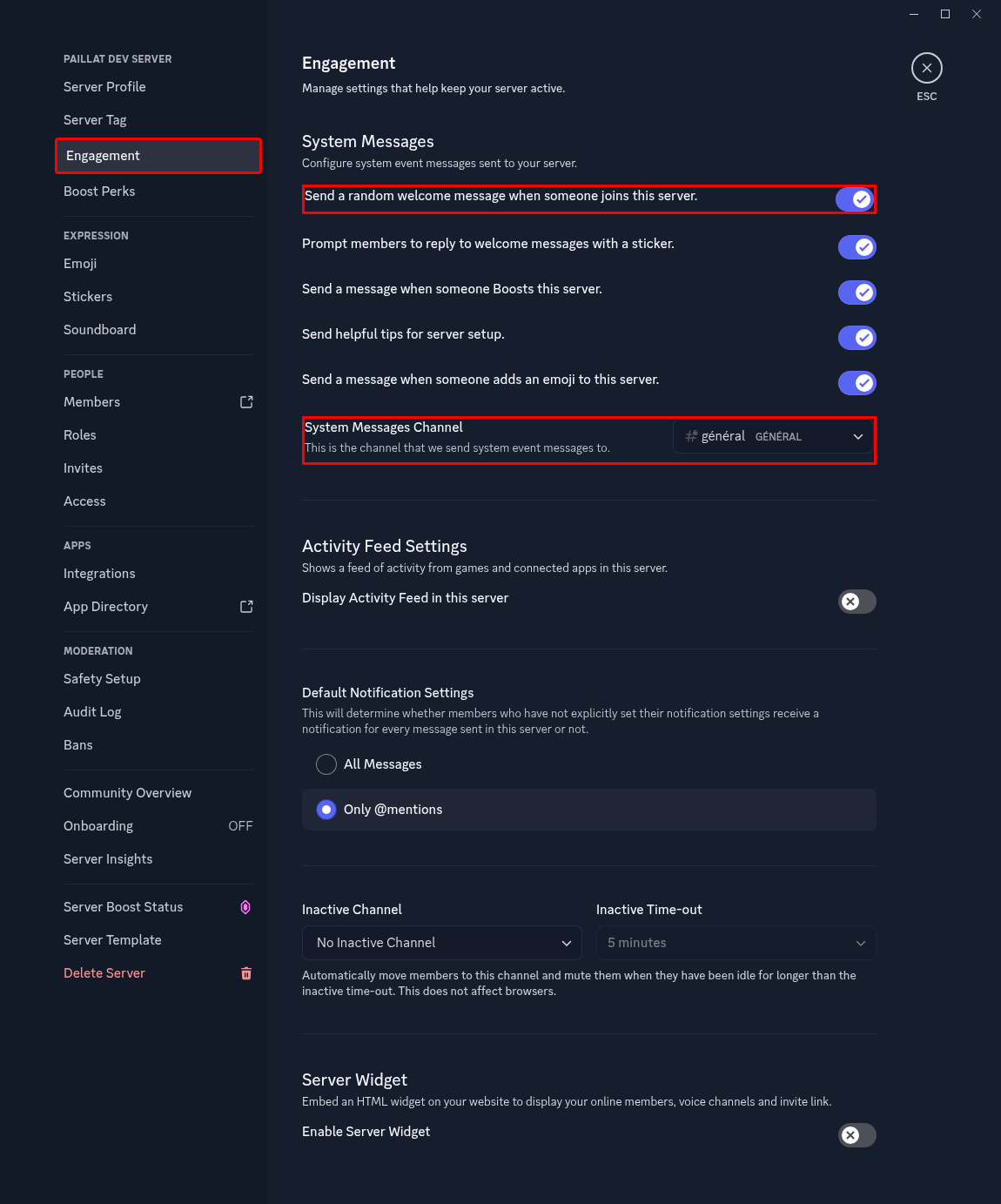This screenshot has width=1001, height=1204.
Task: Turn off server Boost message toggle
Action: tap(857, 293)
